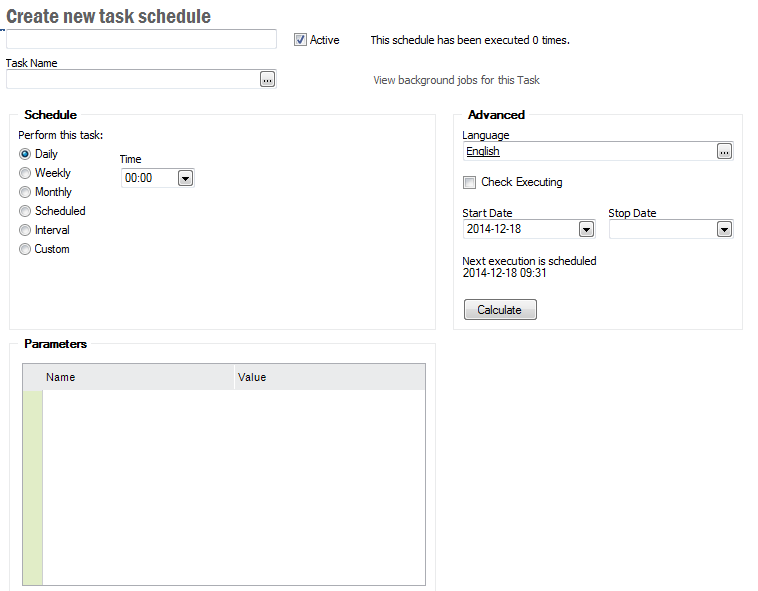758x591 pixels.
Task: Enable the Check Executing checkbox
Action: pos(469,182)
